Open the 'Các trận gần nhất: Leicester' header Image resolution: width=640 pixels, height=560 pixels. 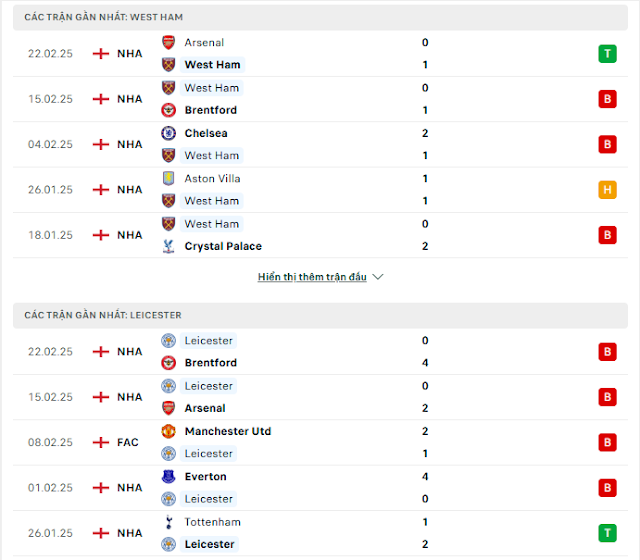[x=103, y=315]
